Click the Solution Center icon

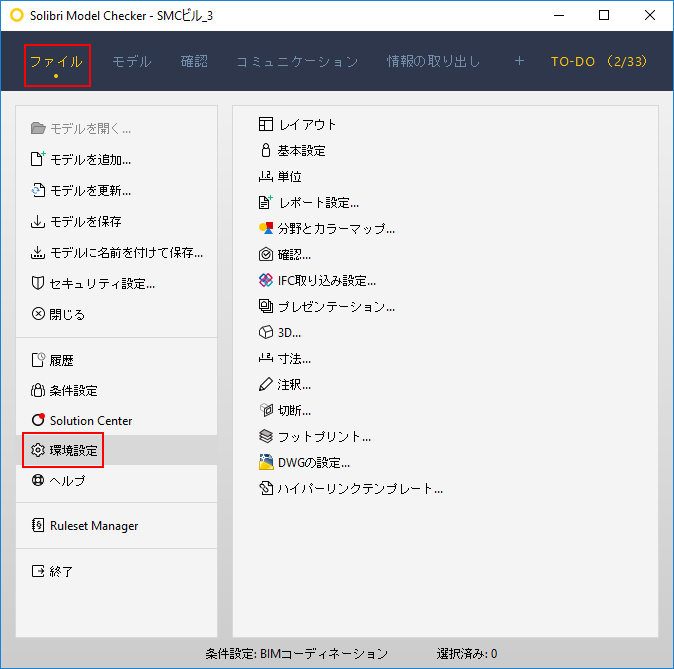38,420
